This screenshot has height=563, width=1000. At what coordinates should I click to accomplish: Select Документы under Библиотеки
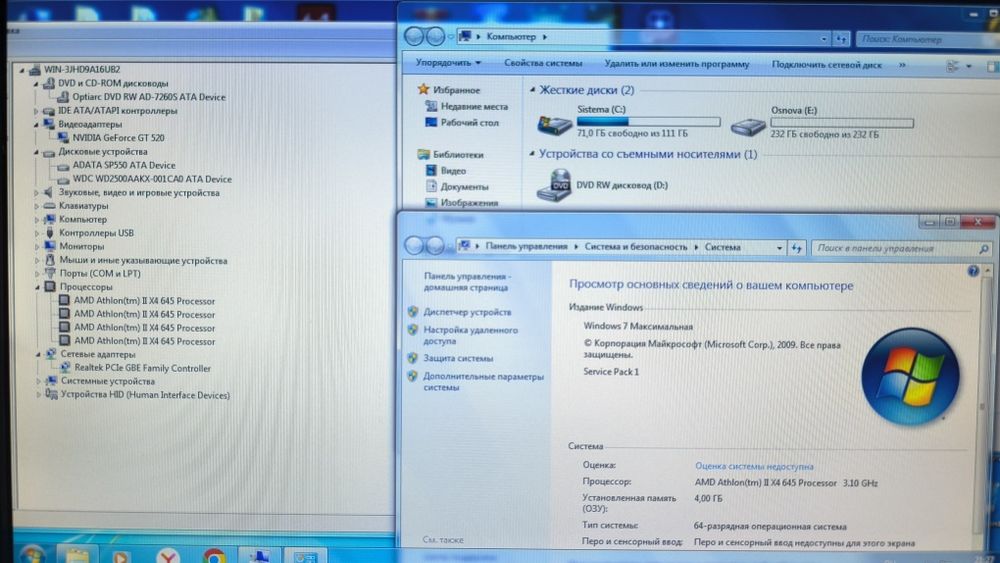464,187
